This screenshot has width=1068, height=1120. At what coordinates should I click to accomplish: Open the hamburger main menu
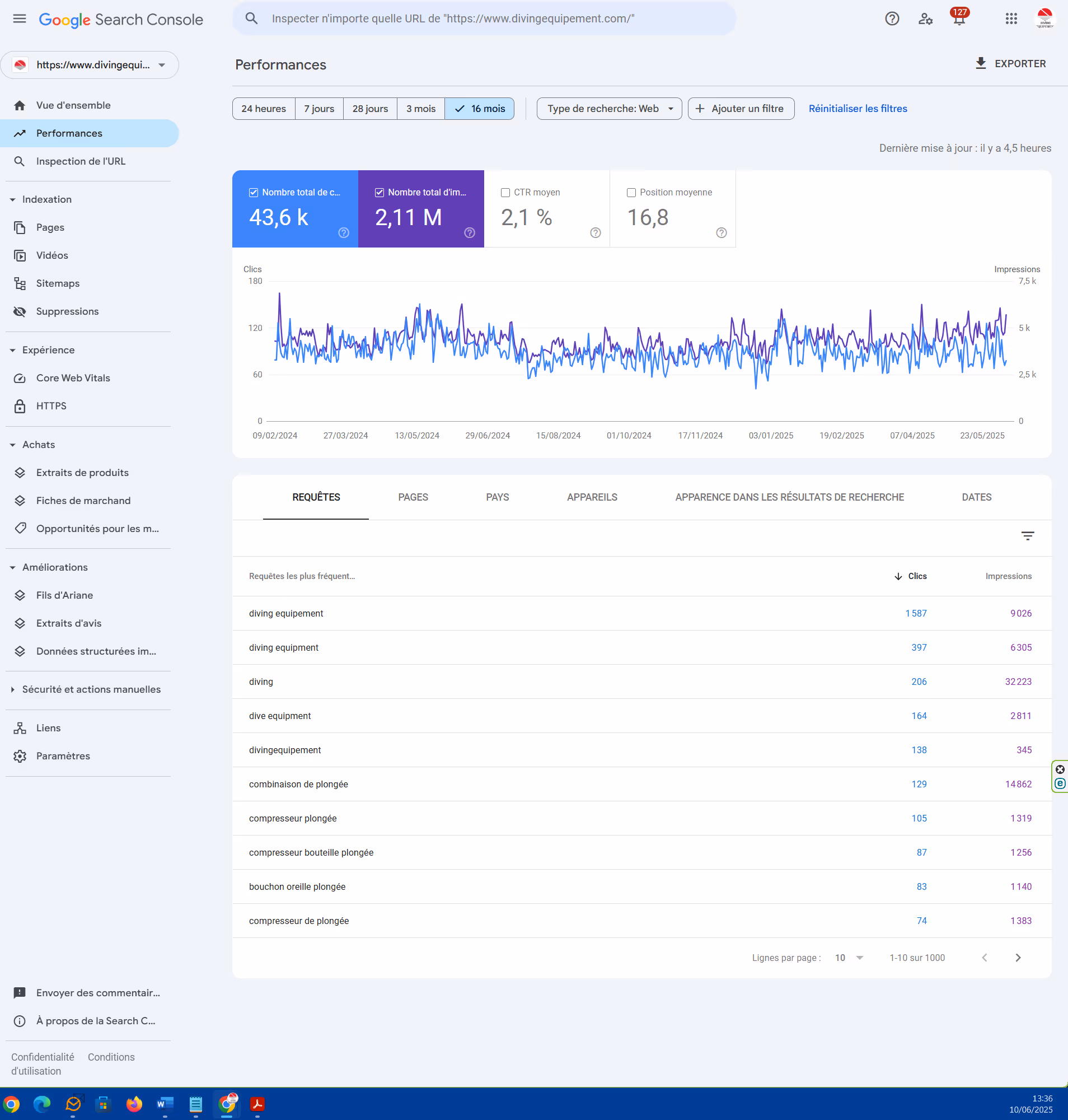20,19
